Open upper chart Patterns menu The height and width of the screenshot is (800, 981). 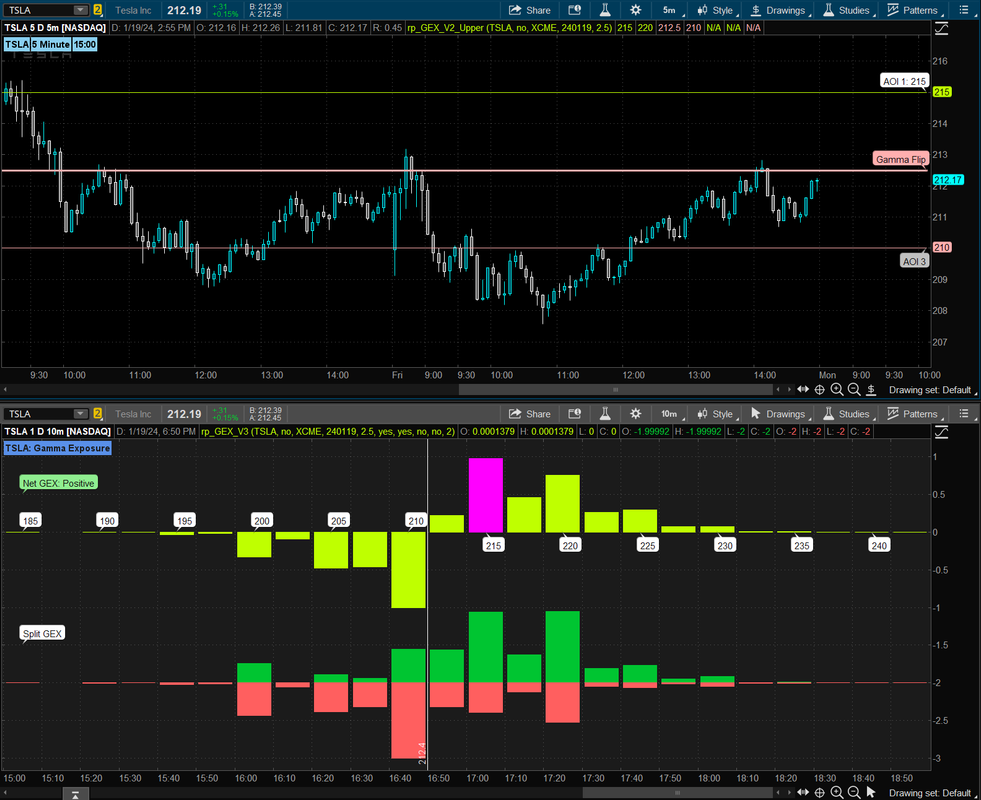[x=914, y=10]
